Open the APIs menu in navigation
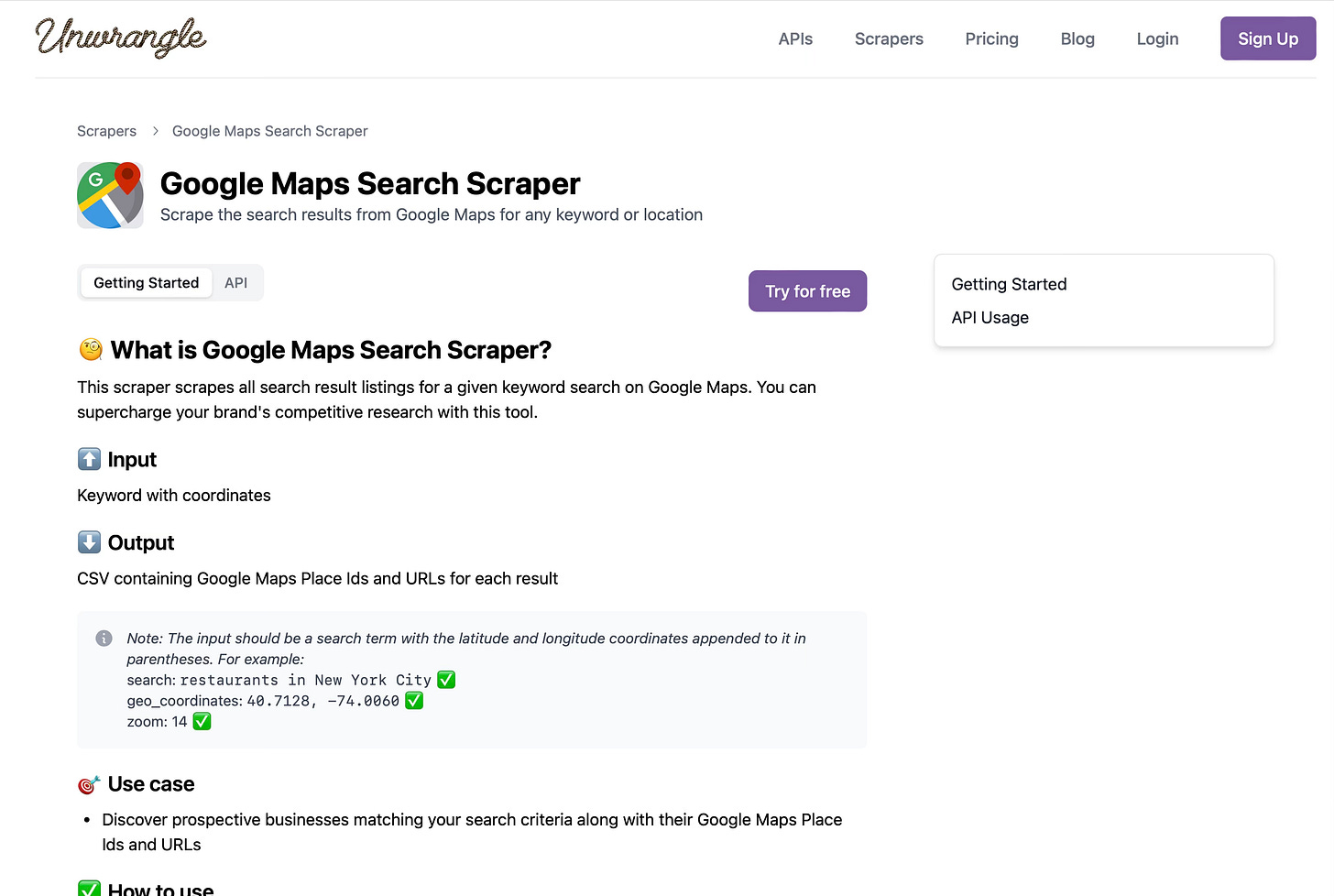The width and height of the screenshot is (1334, 896). click(795, 38)
